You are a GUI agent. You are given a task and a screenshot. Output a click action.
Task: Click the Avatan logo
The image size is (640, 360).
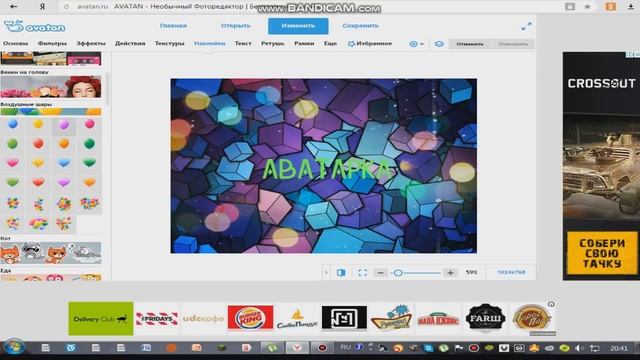(x=35, y=27)
